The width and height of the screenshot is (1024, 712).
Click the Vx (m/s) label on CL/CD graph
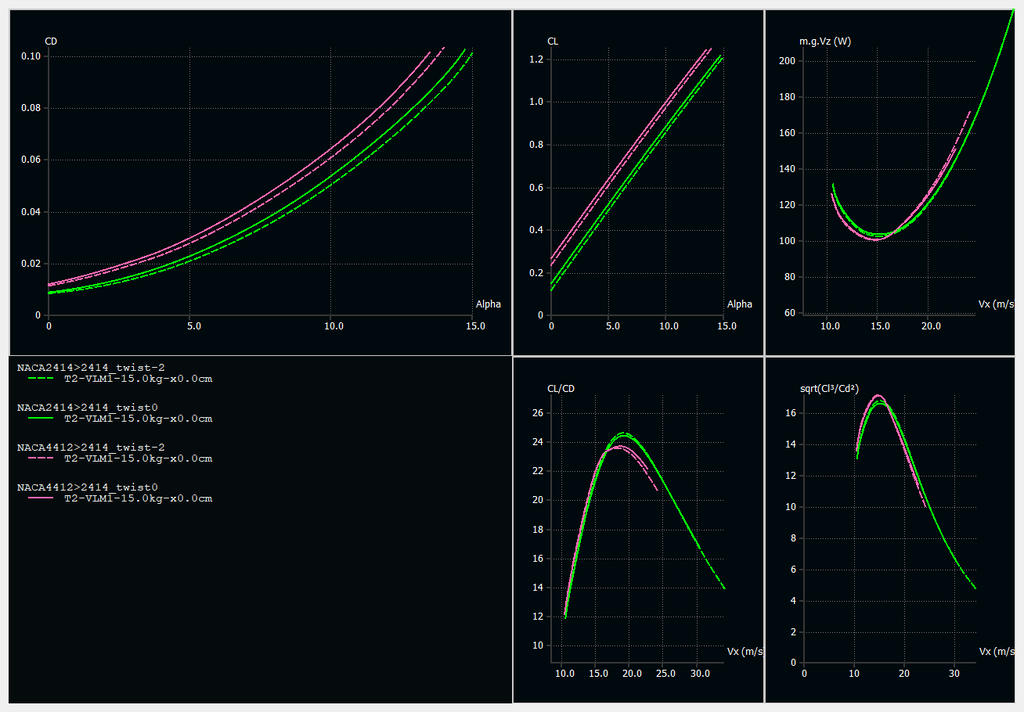click(x=744, y=651)
